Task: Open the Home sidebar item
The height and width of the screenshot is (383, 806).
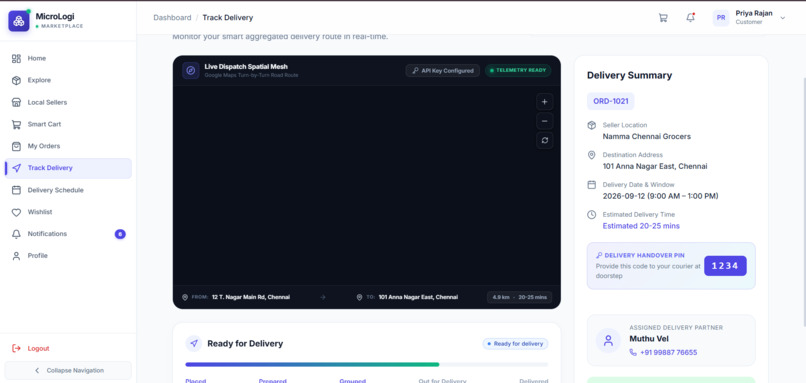Action: (x=68, y=59)
